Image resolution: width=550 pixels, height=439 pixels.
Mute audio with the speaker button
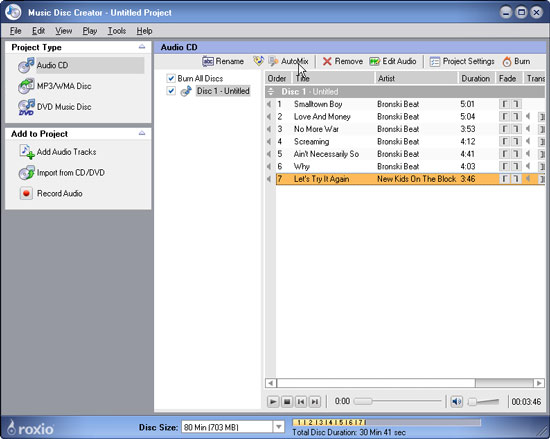click(456, 401)
